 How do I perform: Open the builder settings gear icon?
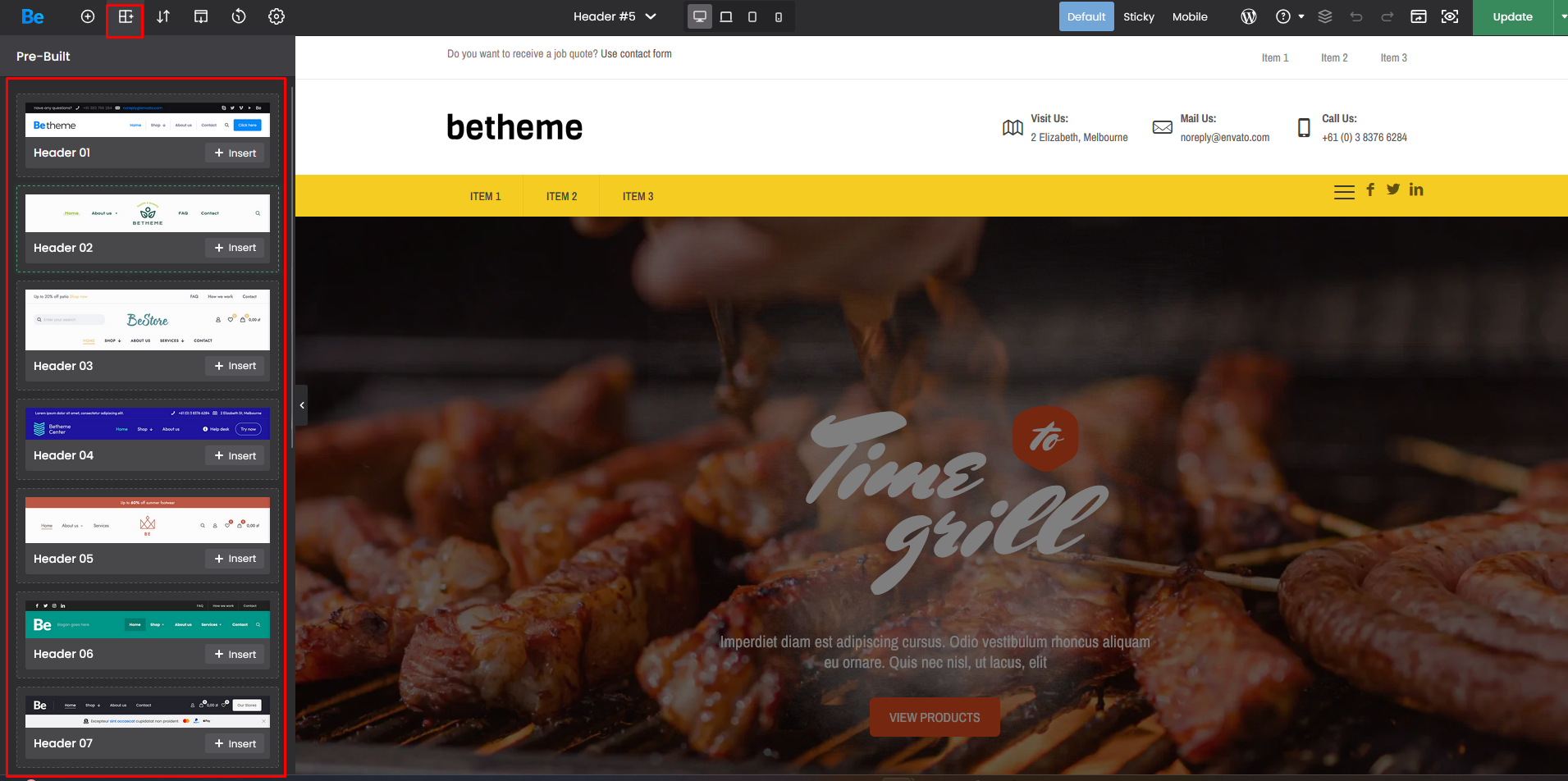[277, 16]
